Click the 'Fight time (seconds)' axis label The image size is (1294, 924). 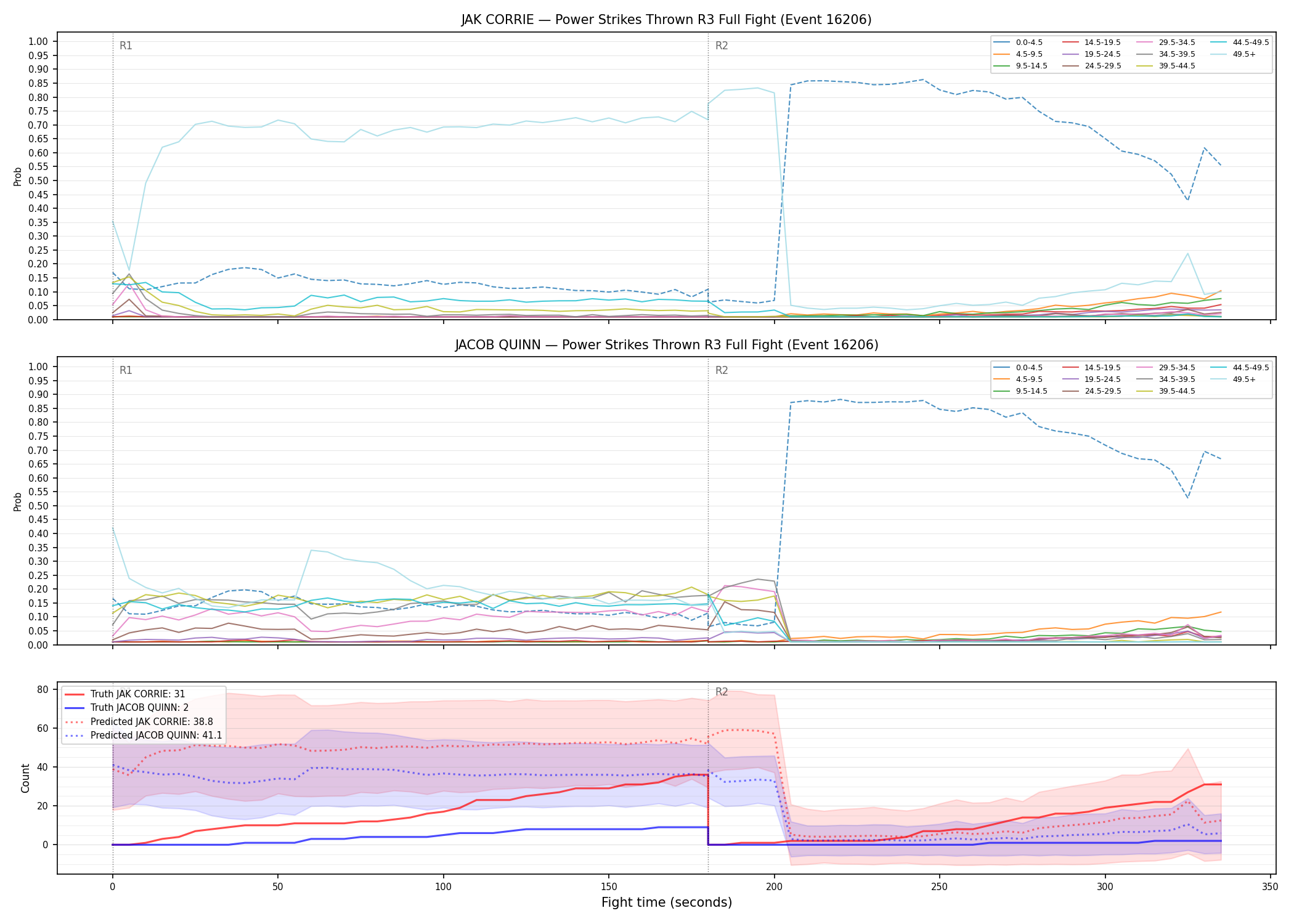(x=667, y=902)
